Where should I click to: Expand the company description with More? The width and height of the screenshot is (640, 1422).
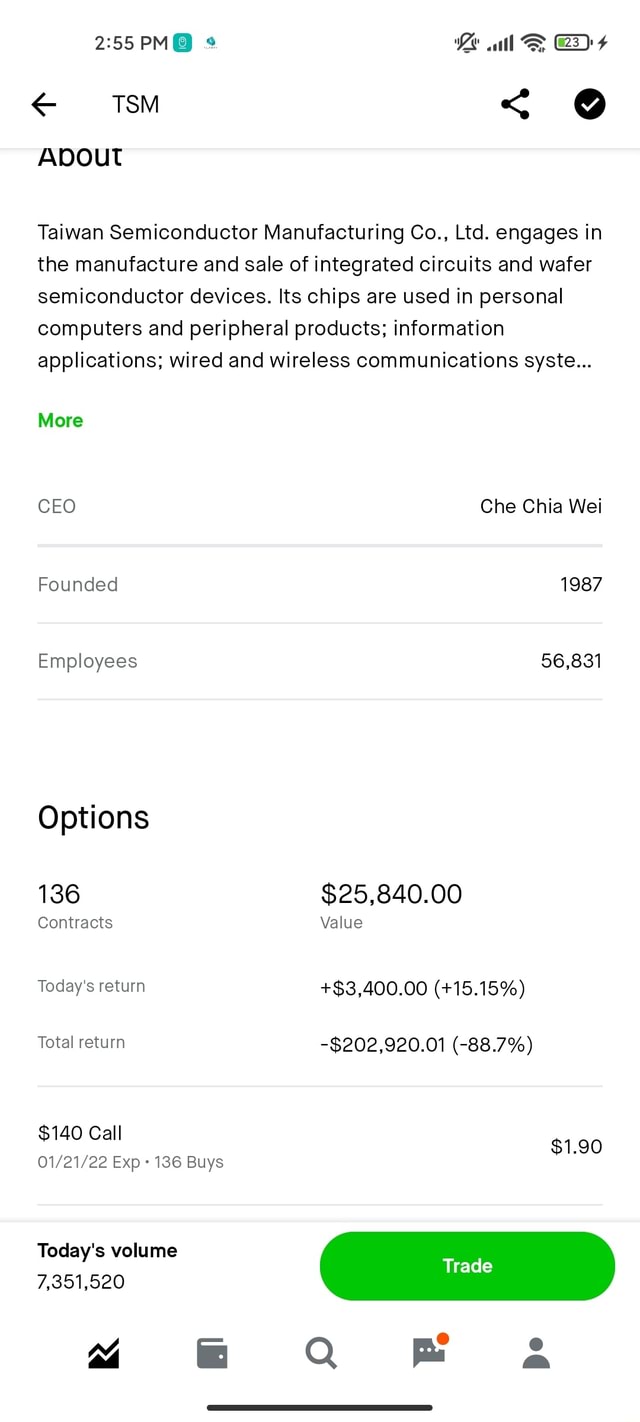pos(60,420)
